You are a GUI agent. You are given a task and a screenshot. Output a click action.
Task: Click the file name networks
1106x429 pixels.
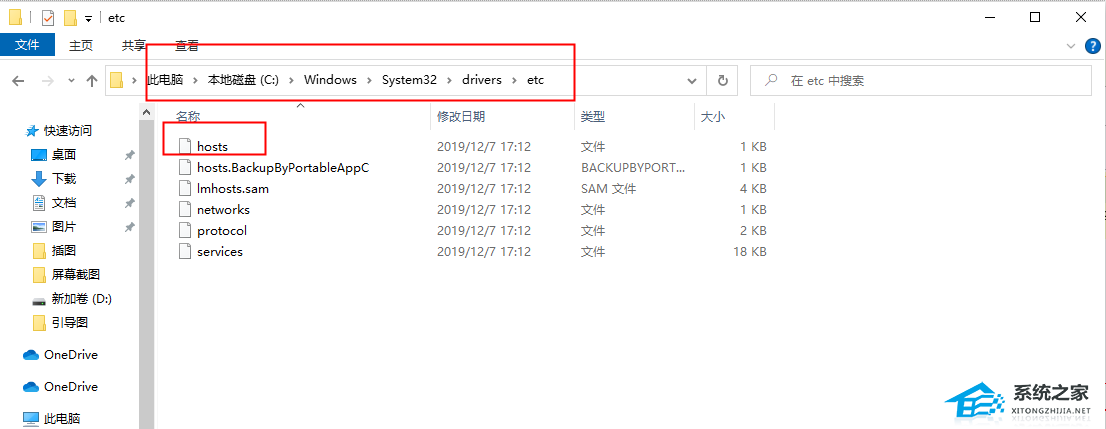point(223,210)
